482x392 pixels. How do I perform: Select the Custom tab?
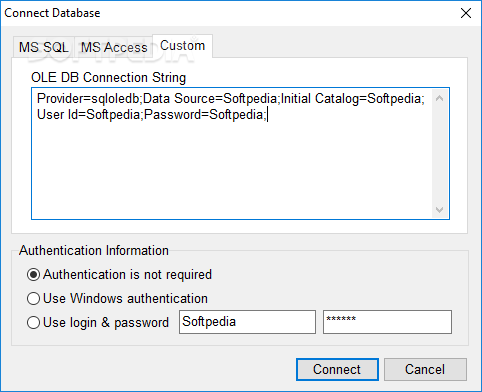tap(182, 46)
